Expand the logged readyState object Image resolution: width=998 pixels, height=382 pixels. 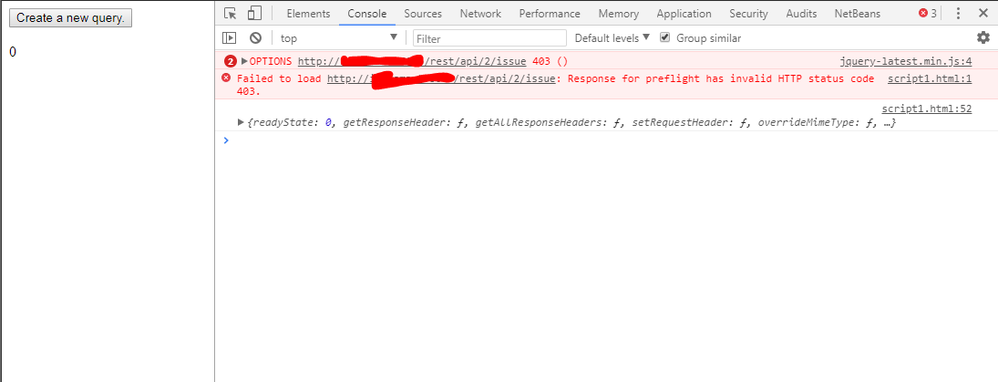[x=240, y=122]
